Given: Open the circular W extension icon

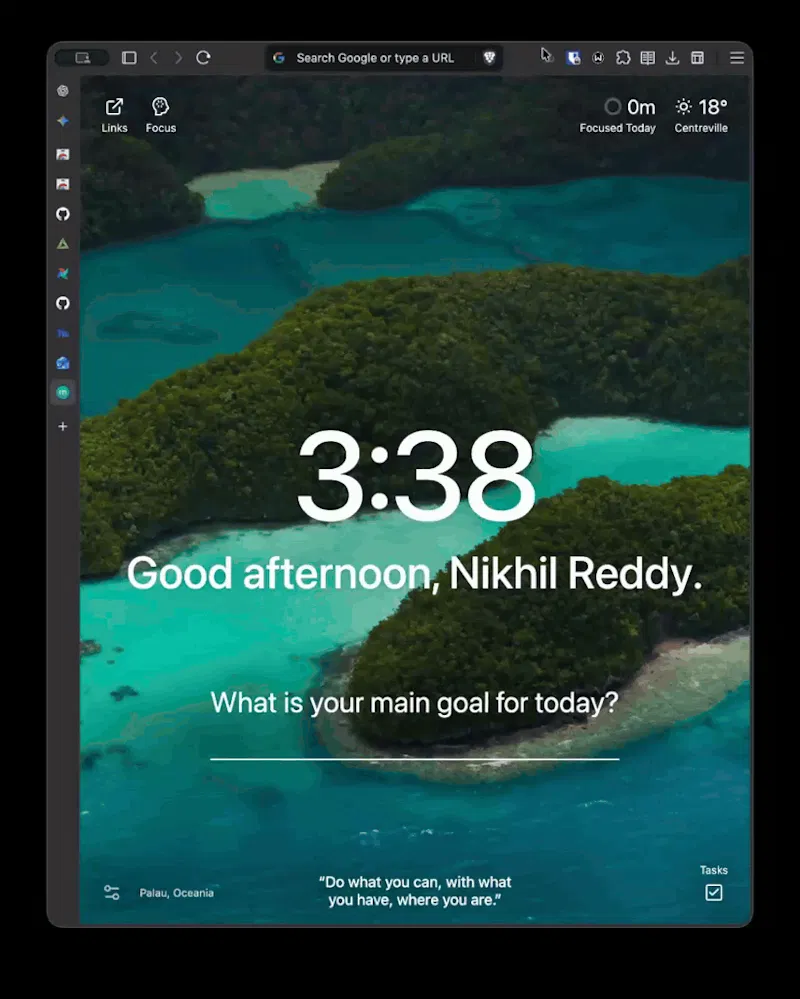Looking at the screenshot, I should coord(598,58).
